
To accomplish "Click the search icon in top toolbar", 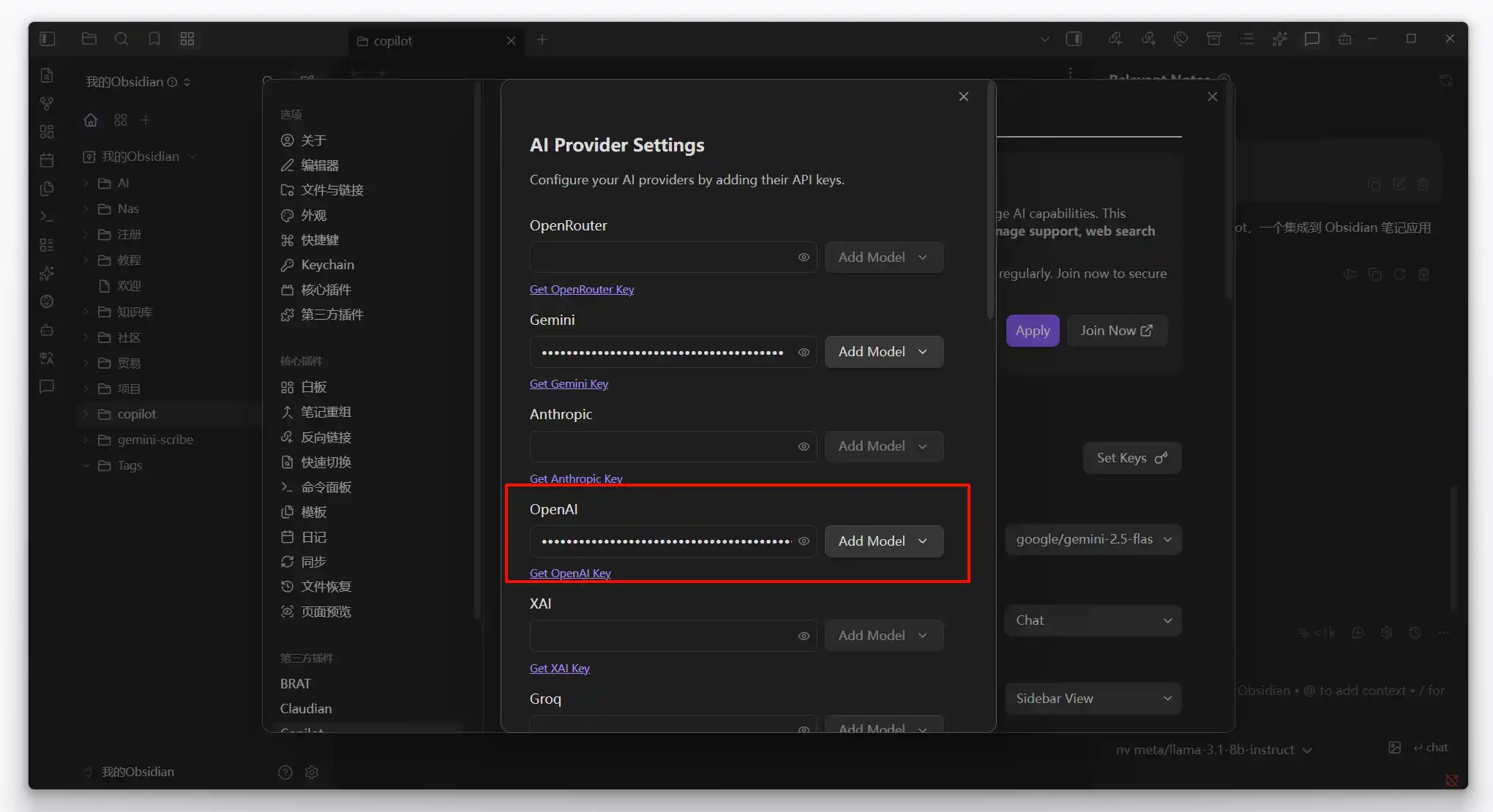I will [x=121, y=39].
